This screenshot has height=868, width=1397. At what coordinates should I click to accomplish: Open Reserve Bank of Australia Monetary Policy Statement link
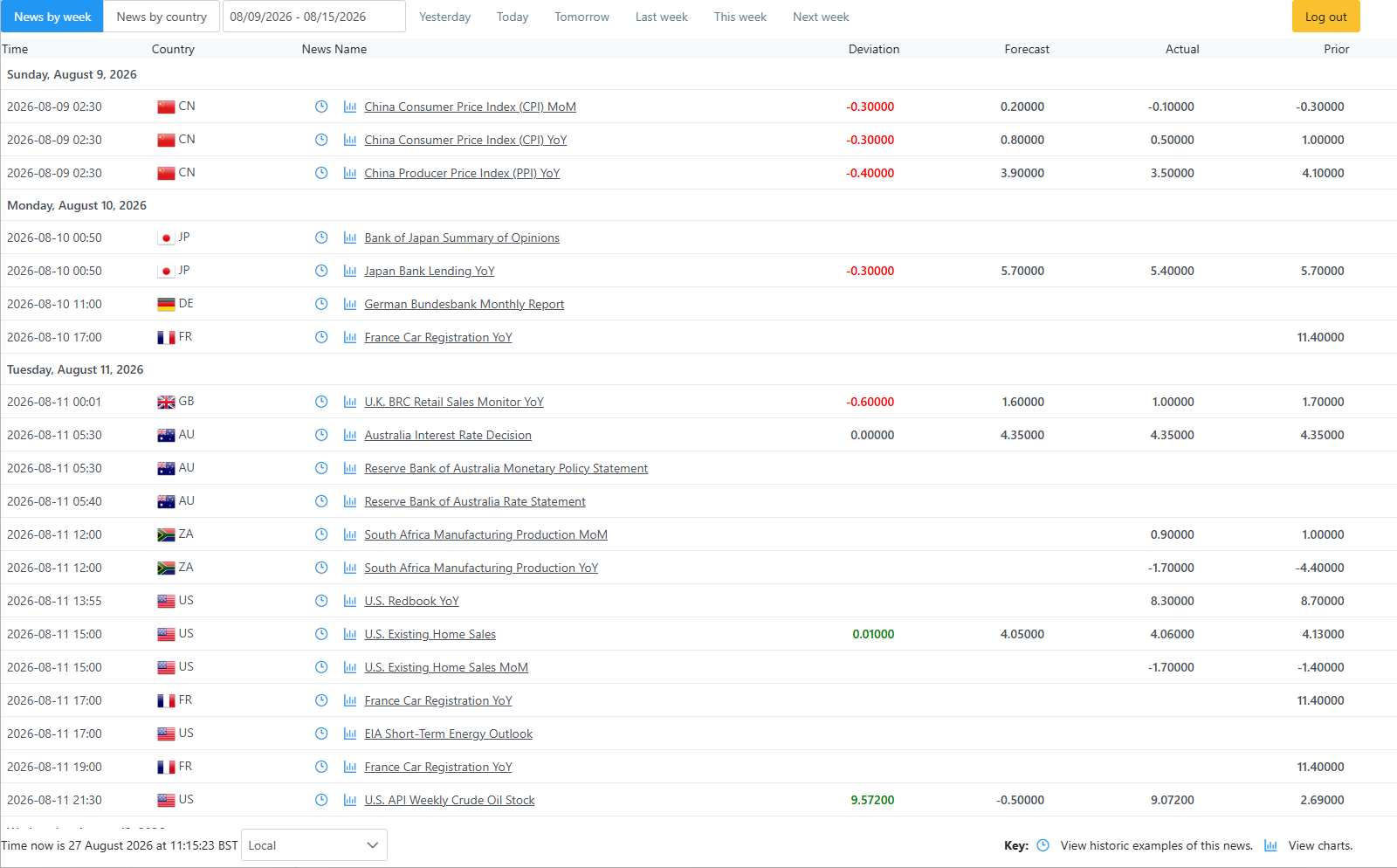tap(506, 468)
